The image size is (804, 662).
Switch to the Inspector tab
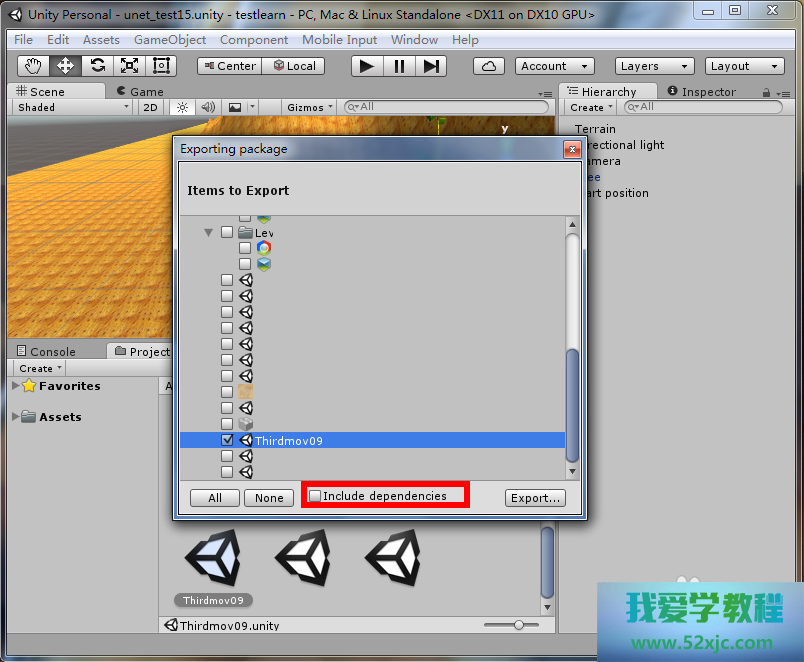click(x=707, y=92)
